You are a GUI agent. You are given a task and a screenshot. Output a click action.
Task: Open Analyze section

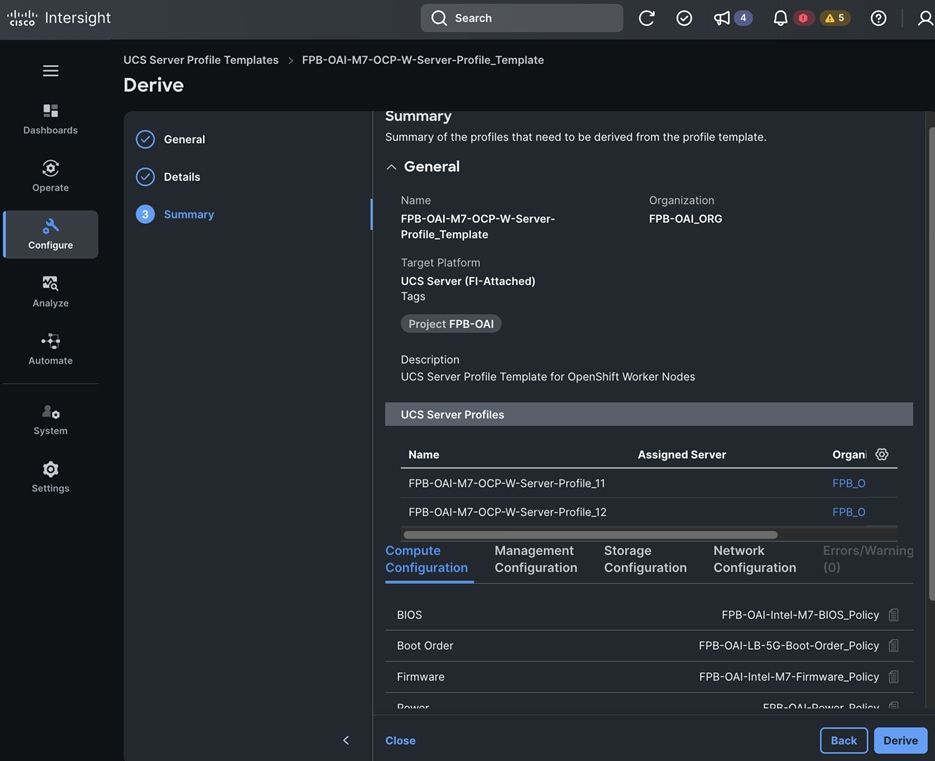[x=51, y=292]
